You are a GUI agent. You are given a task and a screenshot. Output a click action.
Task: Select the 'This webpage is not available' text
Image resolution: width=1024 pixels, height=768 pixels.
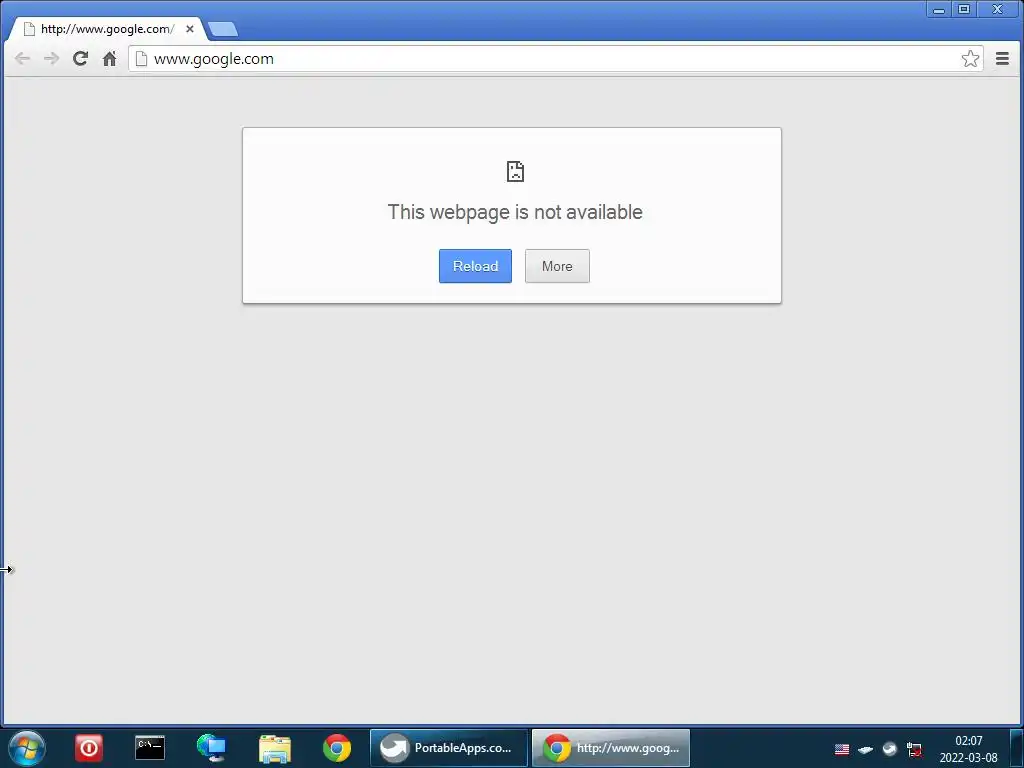click(515, 212)
